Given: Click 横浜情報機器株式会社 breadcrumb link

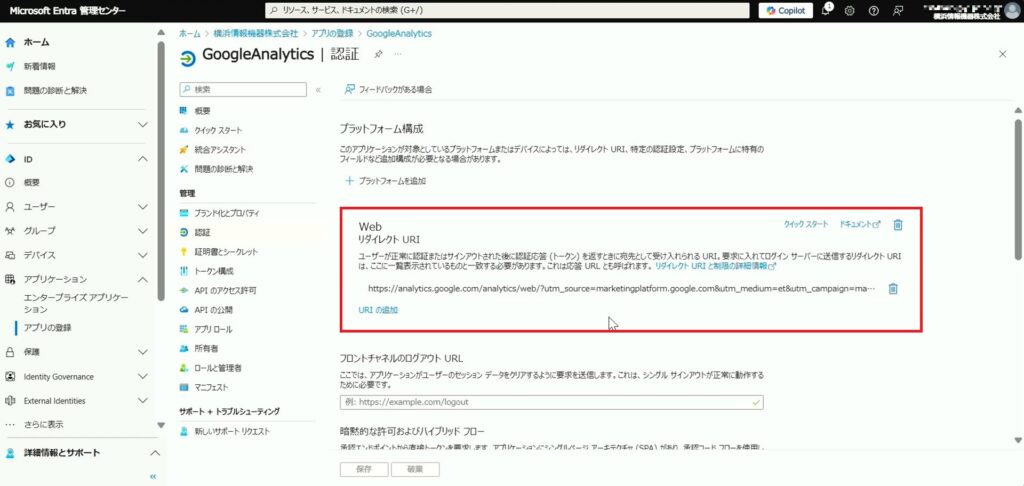Looking at the screenshot, I should point(255,33).
